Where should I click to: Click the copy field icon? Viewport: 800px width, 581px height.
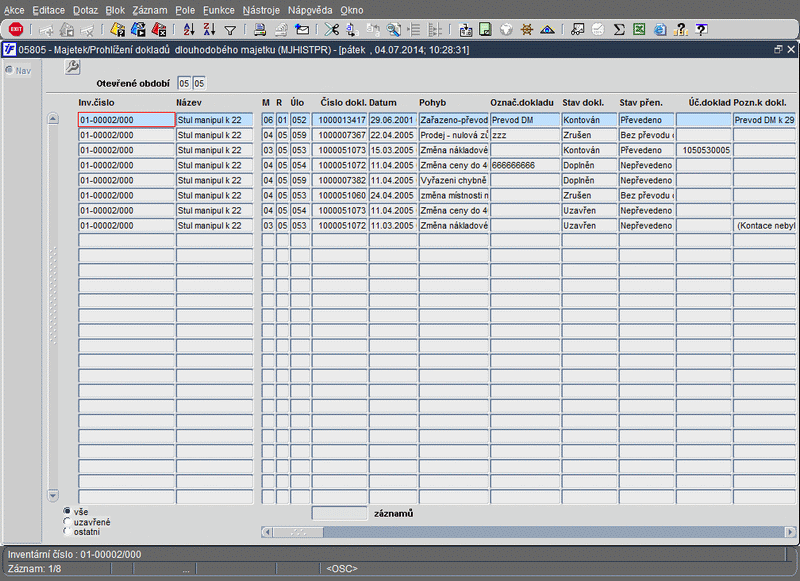pos(352,30)
